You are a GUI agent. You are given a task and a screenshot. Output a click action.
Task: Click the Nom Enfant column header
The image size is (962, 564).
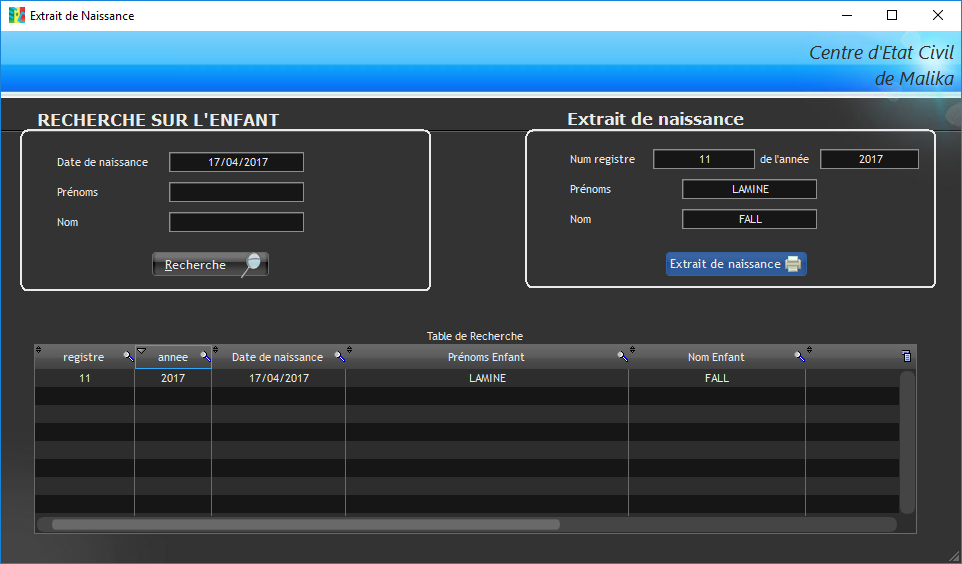[x=716, y=357]
